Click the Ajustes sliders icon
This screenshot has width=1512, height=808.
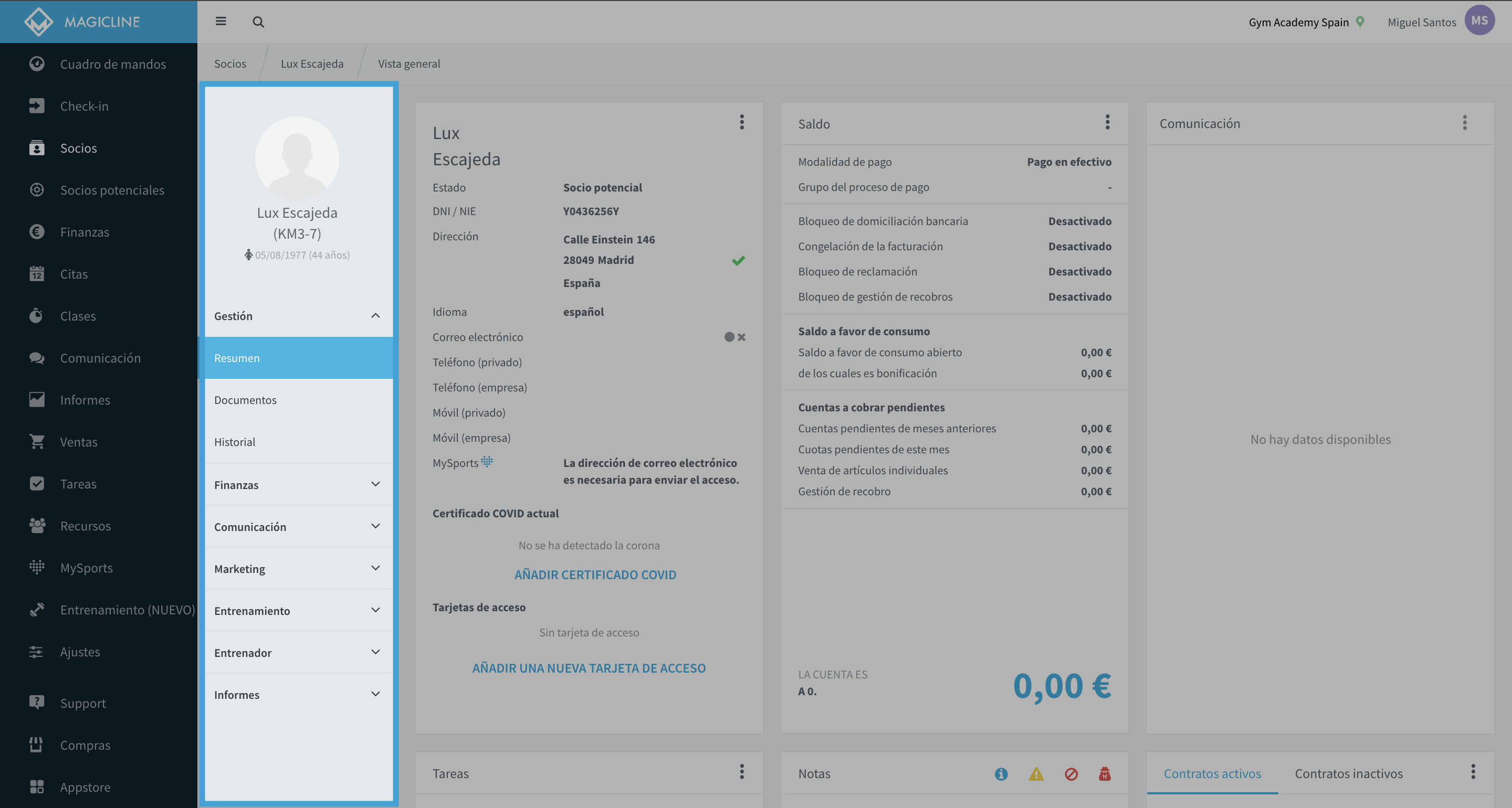coord(37,651)
